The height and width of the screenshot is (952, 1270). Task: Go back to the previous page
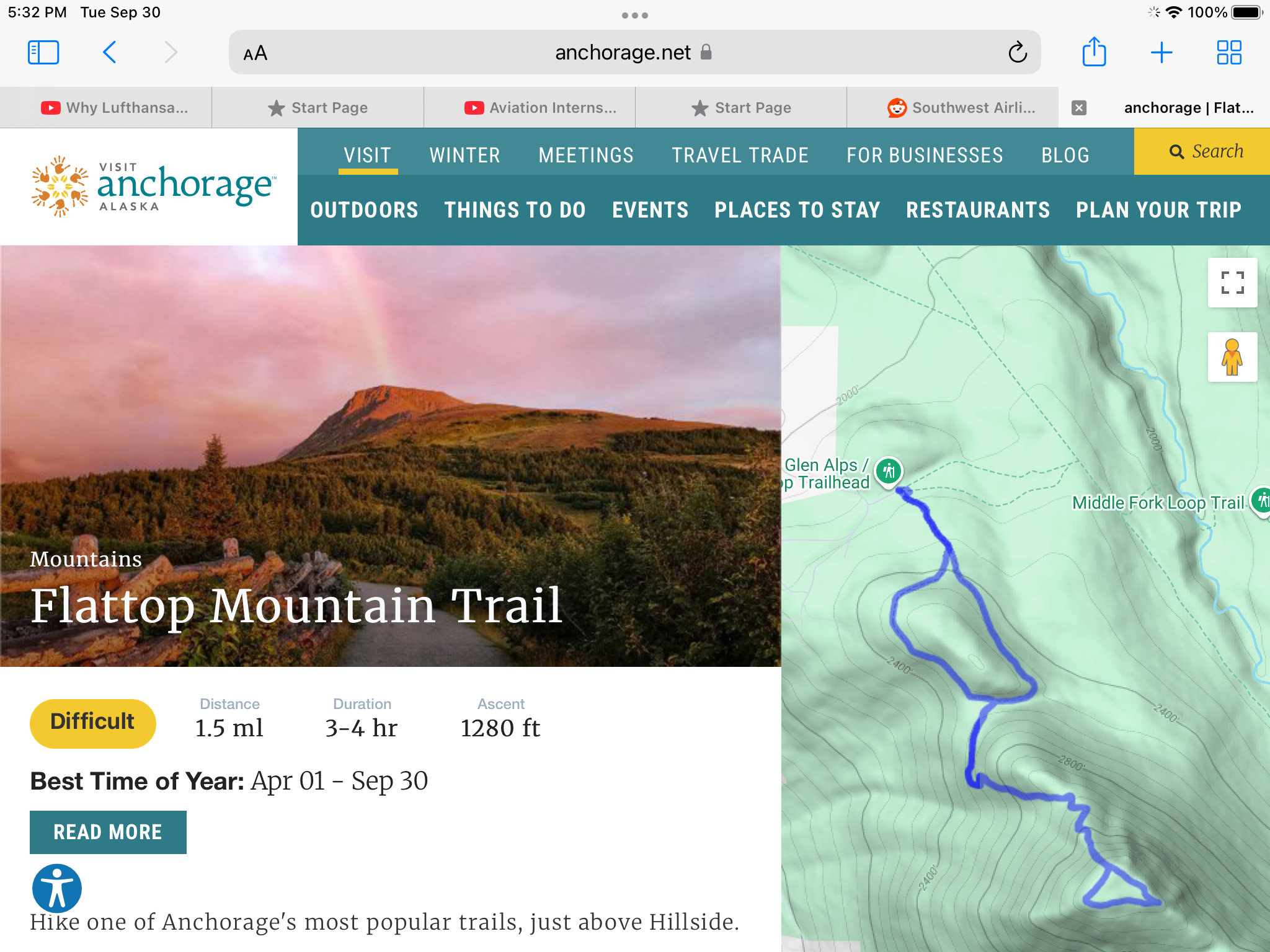[x=110, y=53]
